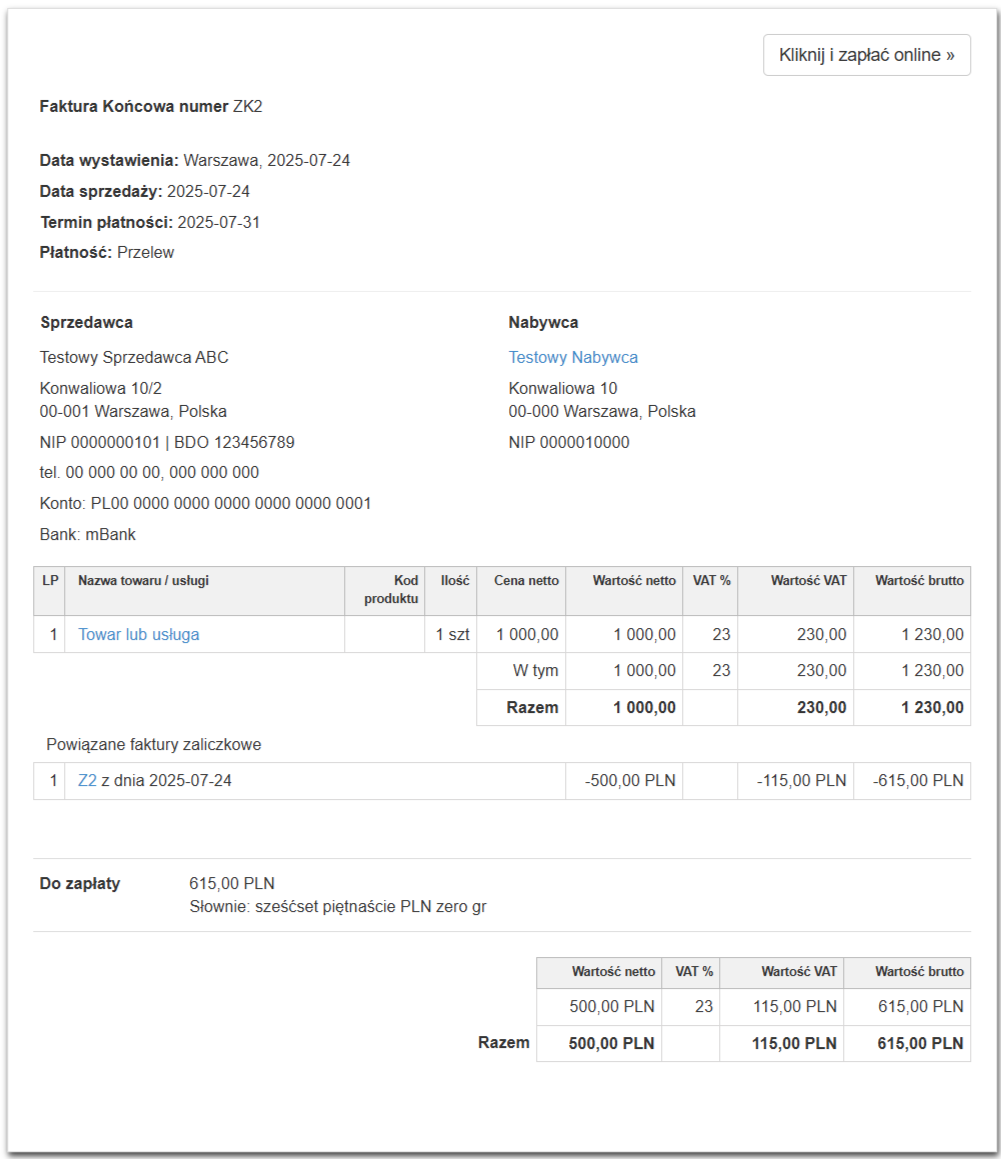Click advance VAT amount '-115,00 PLN'

(x=801, y=781)
